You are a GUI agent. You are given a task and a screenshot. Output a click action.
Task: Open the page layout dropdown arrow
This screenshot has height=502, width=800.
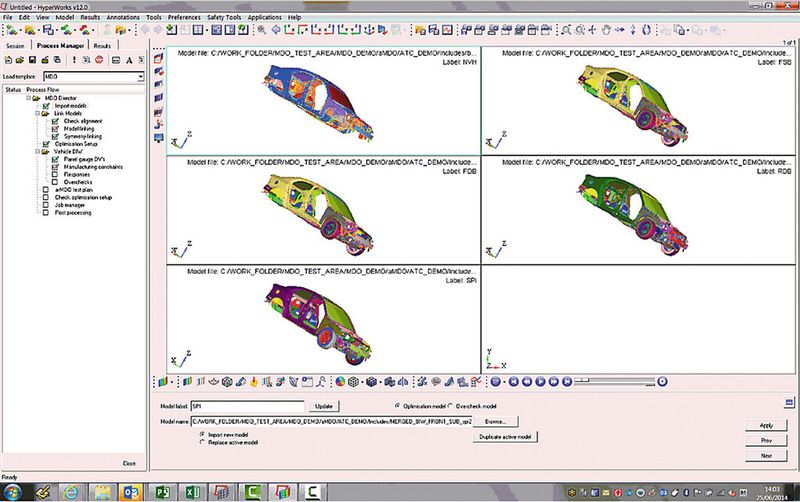pyautogui.click(x=207, y=30)
